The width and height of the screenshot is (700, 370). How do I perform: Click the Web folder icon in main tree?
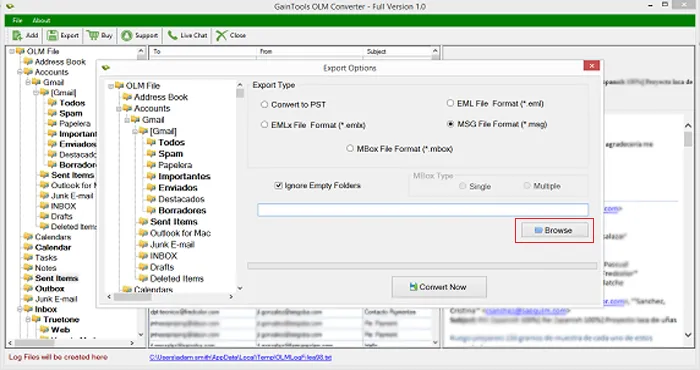pyautogui.click(x=44, y=329)
